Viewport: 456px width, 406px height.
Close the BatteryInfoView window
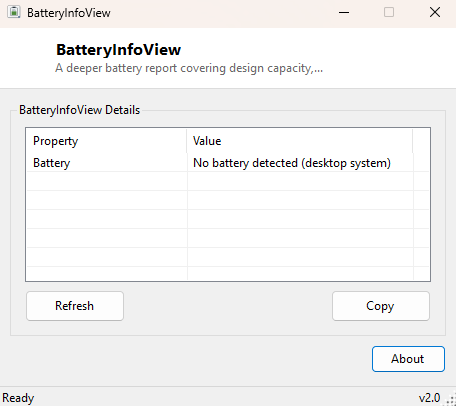[x=435, y=13]
